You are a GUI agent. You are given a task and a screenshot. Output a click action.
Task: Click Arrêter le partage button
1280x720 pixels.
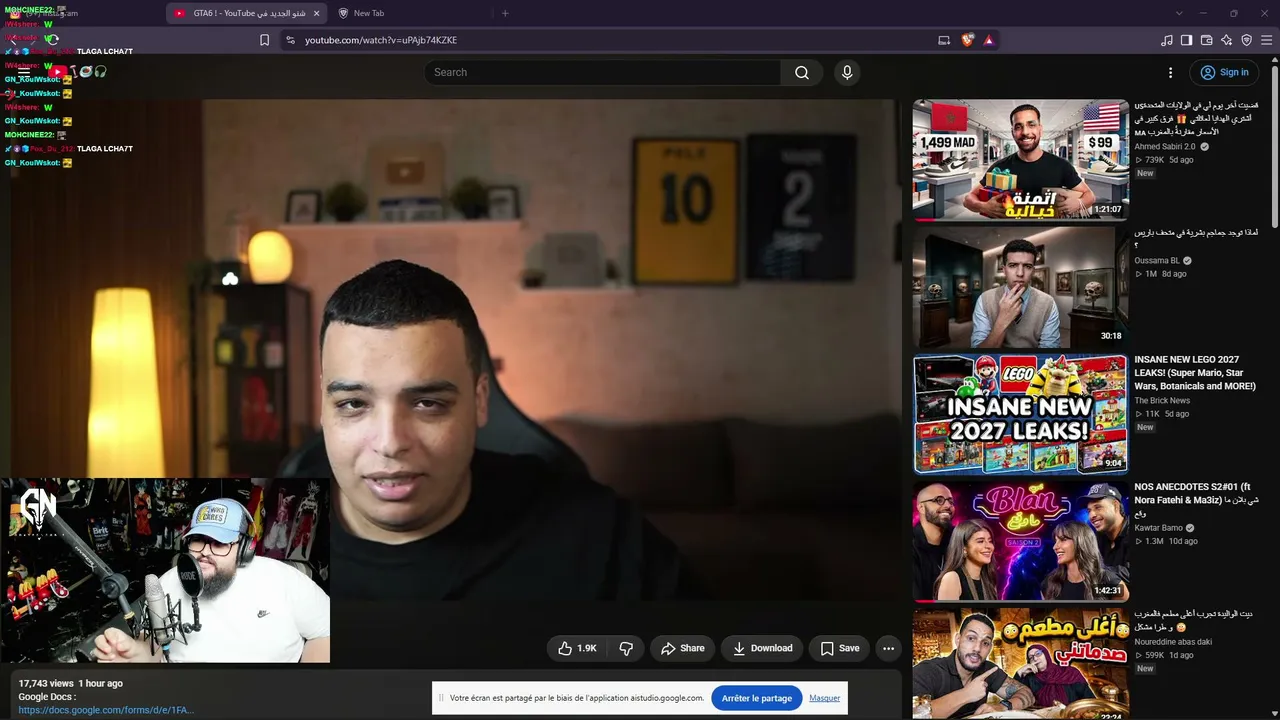(x=757, y=698)
